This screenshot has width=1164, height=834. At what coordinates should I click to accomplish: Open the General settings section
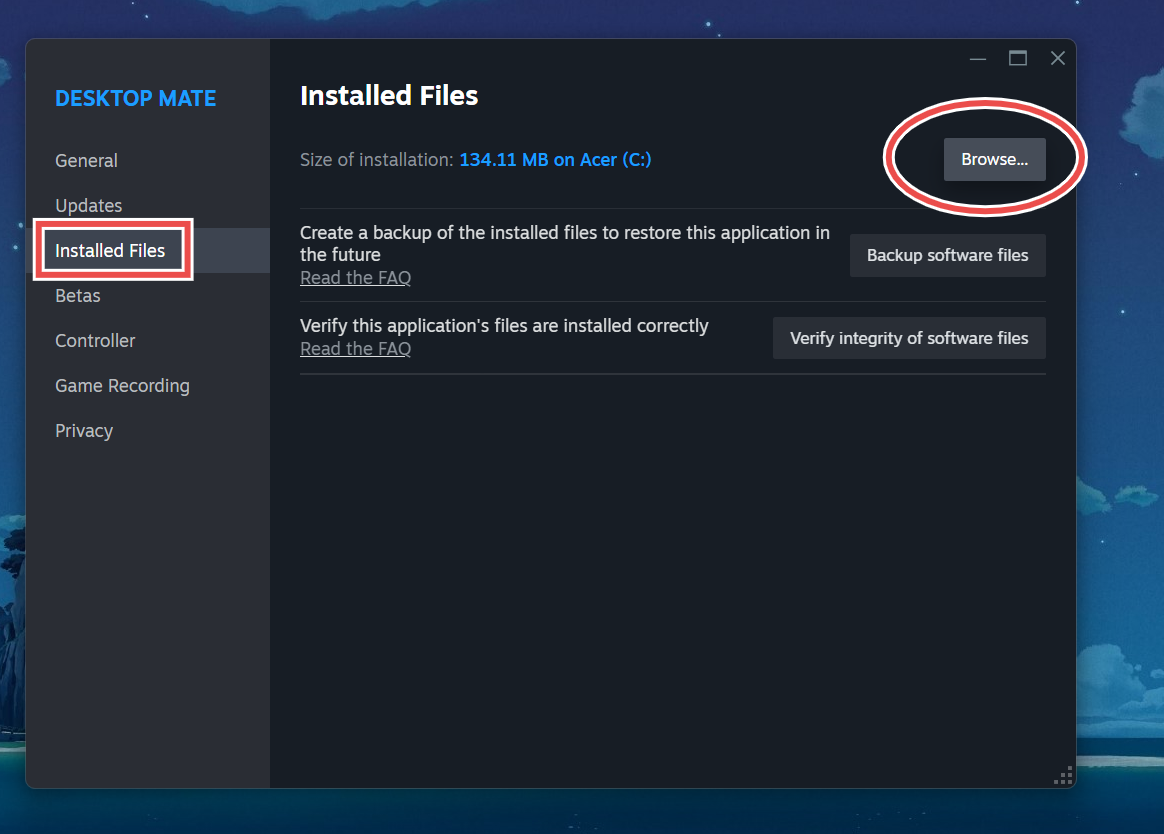pyautogui.click(x=86, y=160)
